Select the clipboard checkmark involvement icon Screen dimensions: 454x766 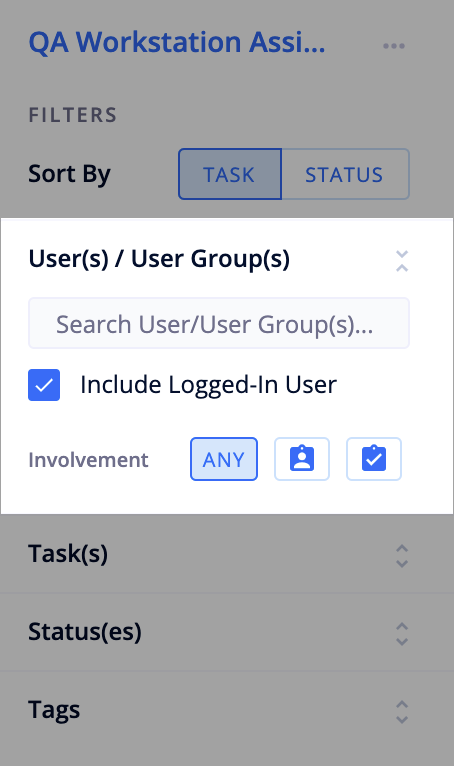tap(374, 459)
